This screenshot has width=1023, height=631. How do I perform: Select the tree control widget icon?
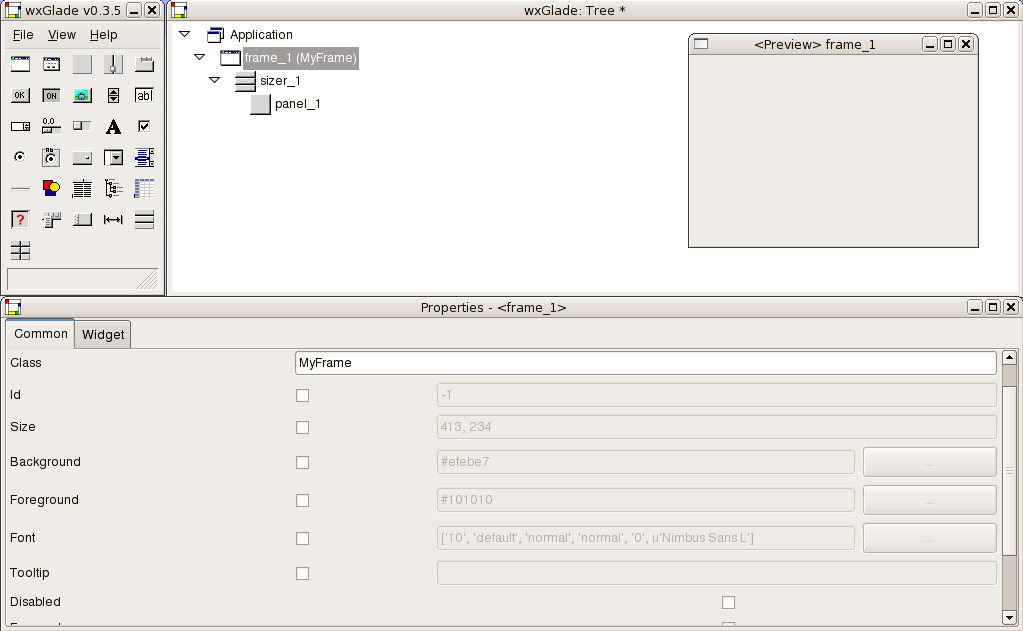[x=113, y=188]
